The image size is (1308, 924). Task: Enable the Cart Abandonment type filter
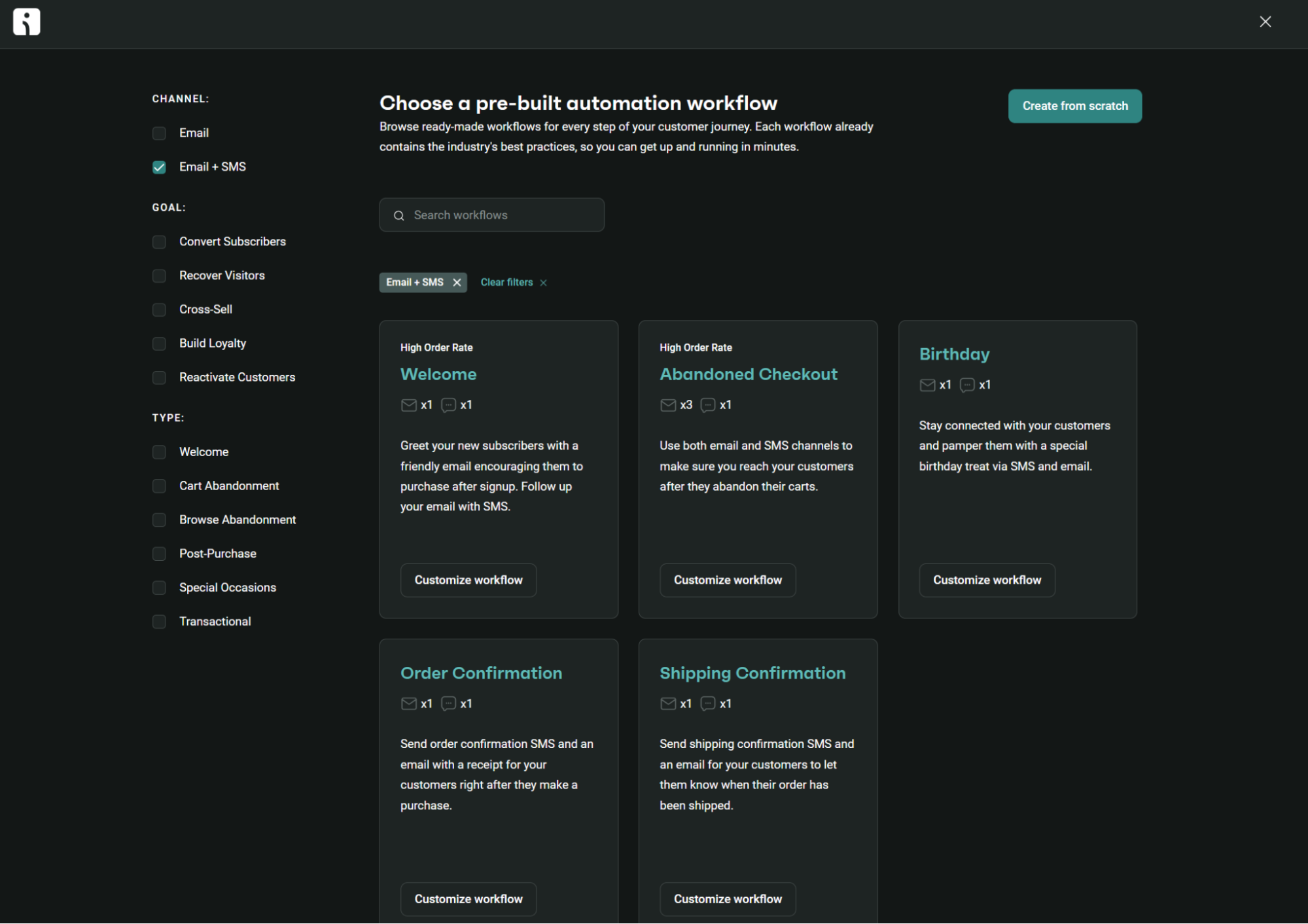click(159, 486)
